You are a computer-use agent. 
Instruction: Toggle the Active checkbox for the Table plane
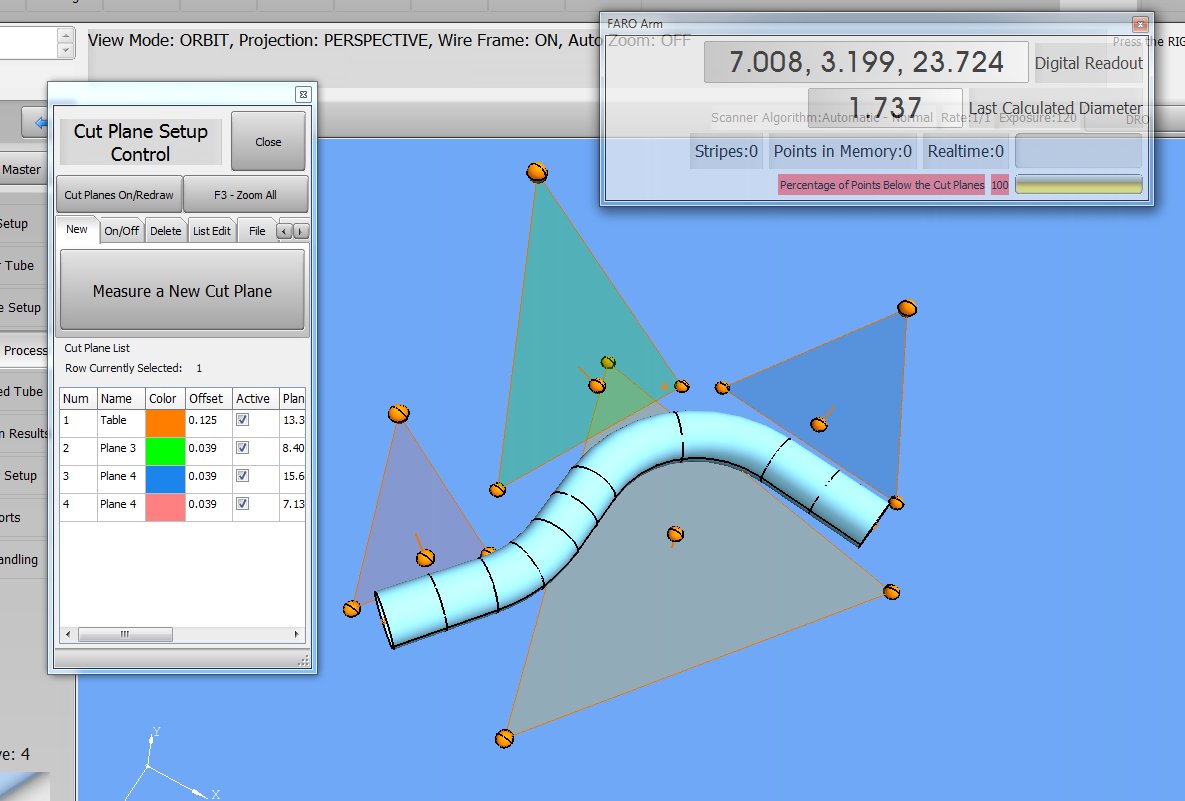pos(242,421)
